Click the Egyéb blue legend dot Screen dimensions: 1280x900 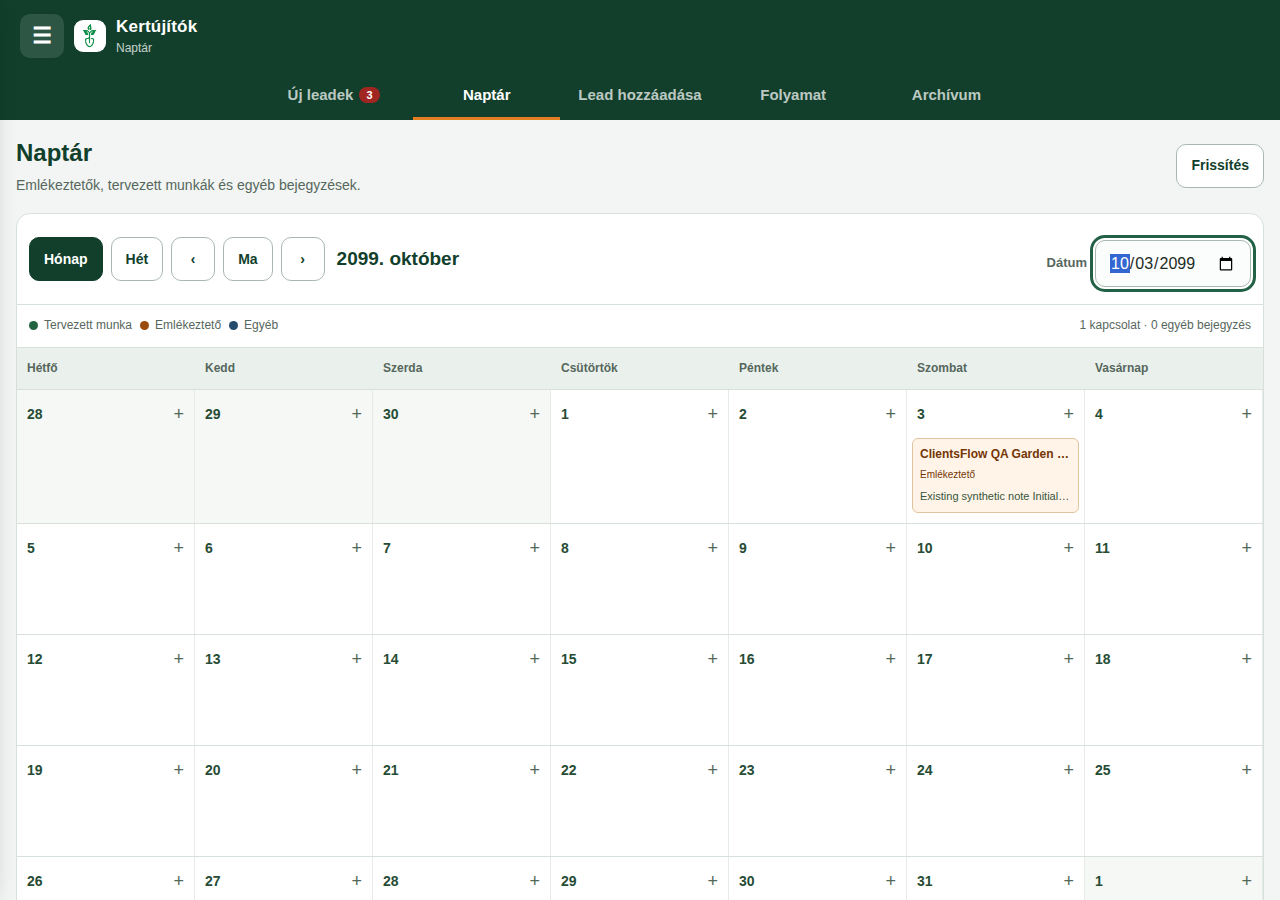pos(234,325)
